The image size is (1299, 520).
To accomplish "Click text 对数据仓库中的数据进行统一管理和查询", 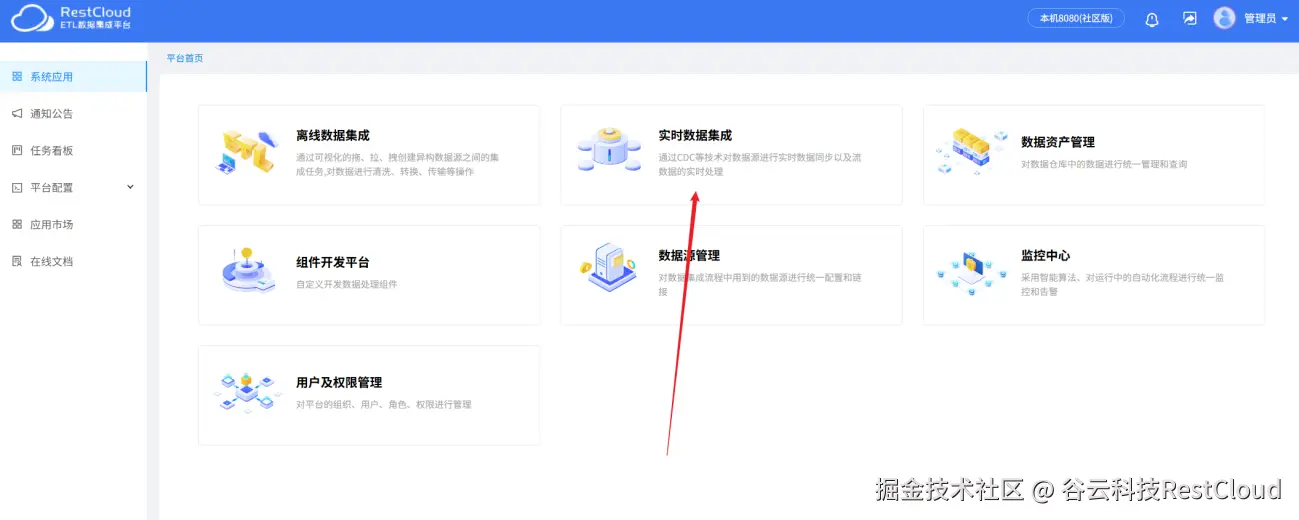I will pyautogui.click(x=1104, y=164).
